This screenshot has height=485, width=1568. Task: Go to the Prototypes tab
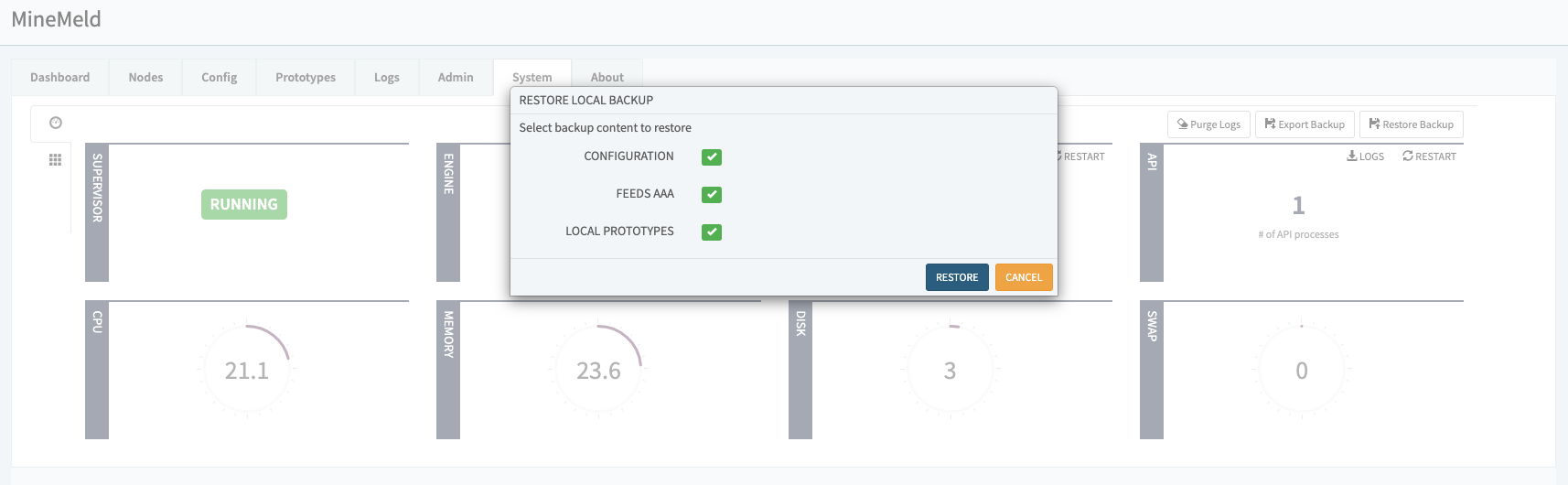306,78
